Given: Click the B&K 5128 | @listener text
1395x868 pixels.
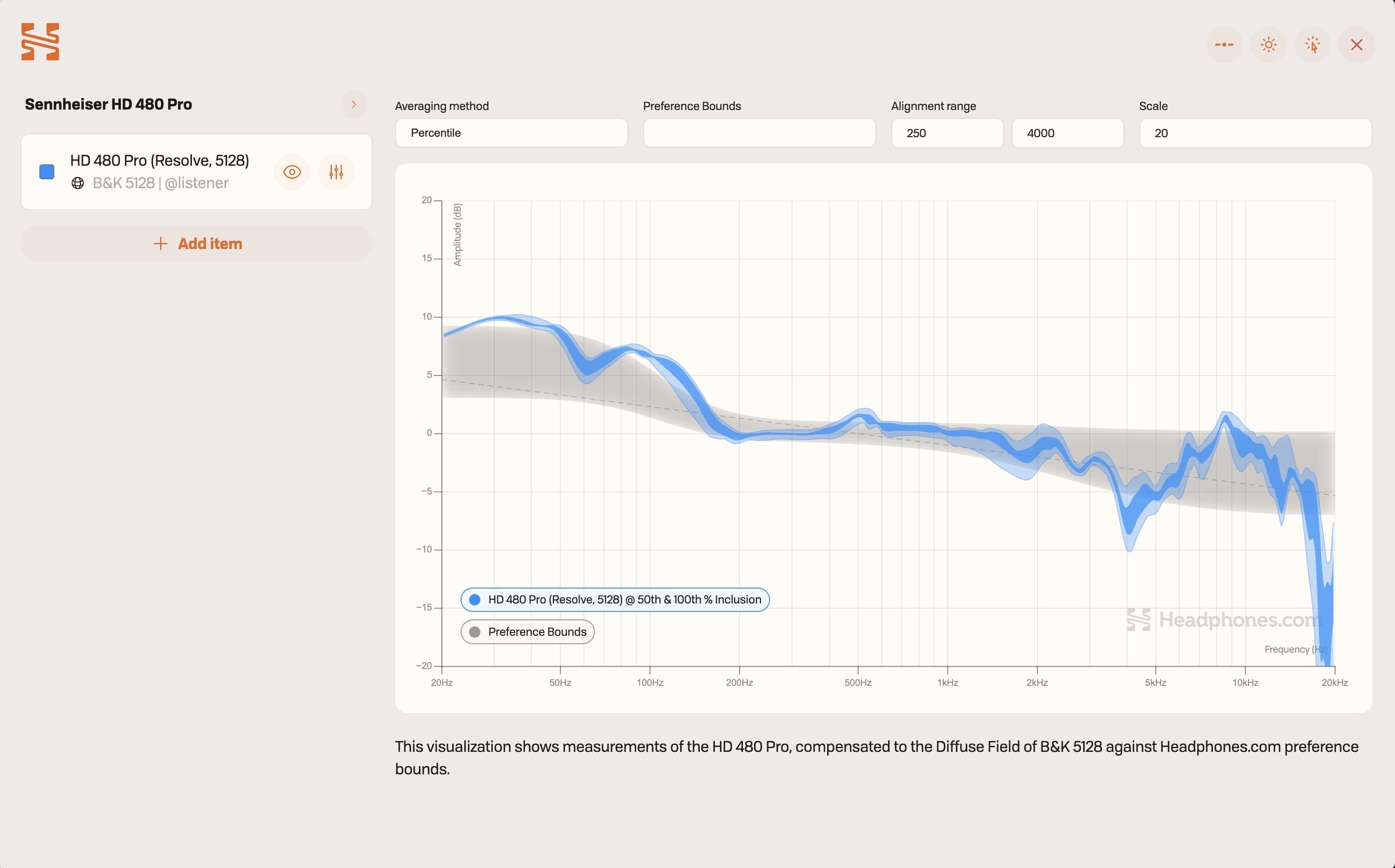Looking at the screenshot, I should (160, 183).
